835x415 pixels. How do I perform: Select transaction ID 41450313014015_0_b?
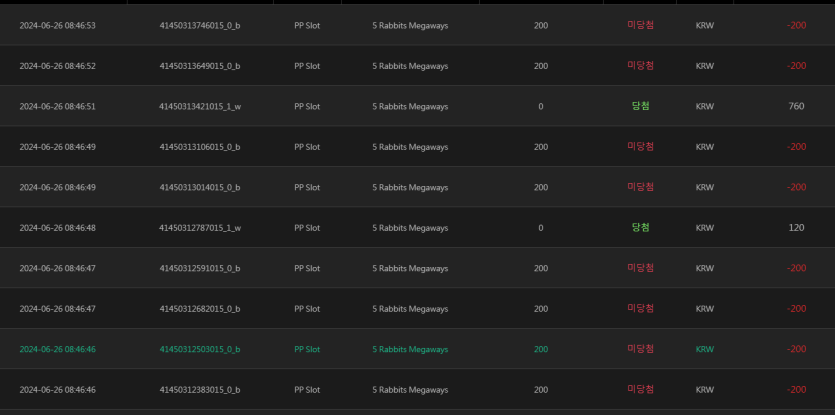[200, 188]
